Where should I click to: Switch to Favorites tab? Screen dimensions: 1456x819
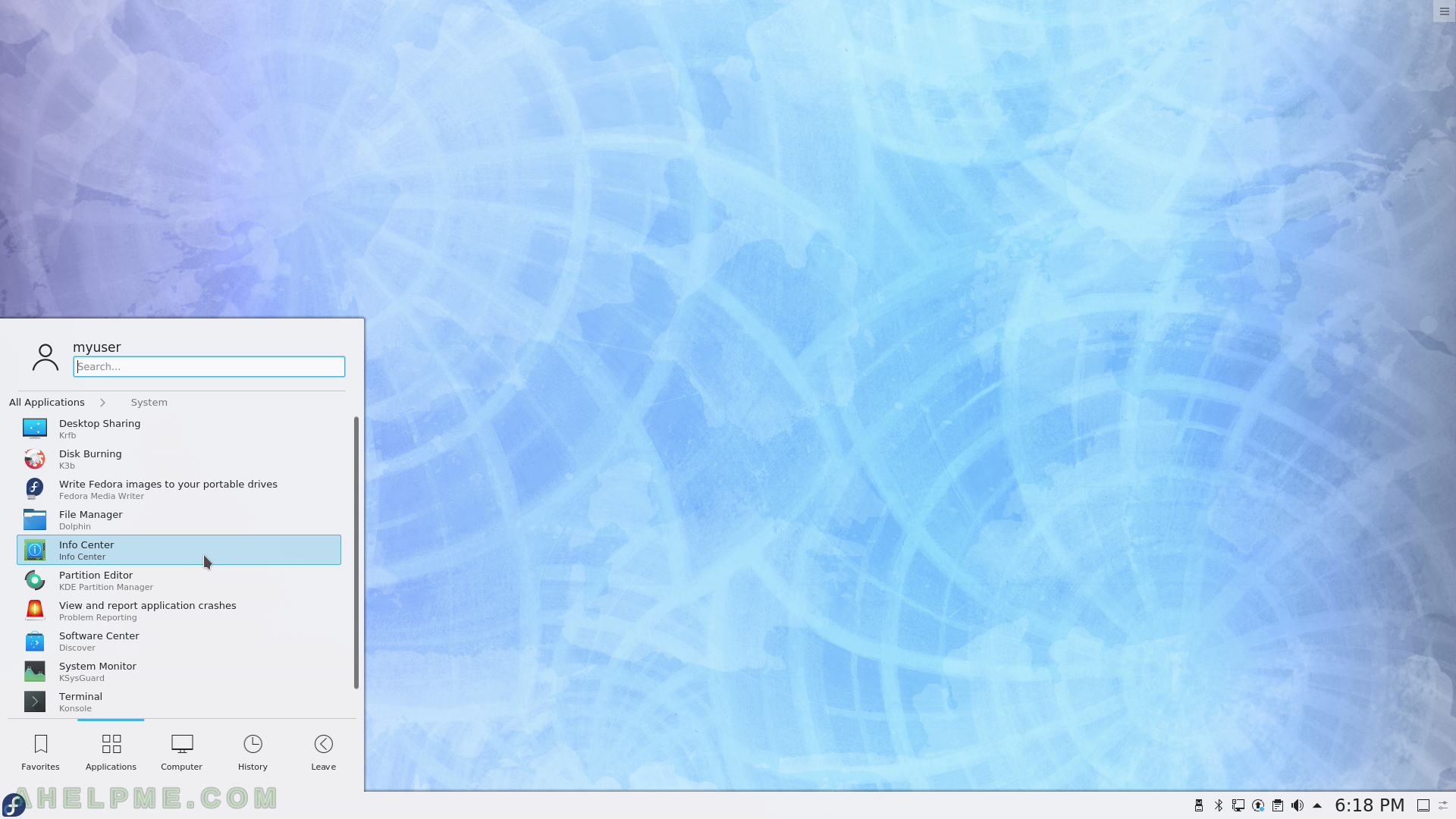coord(40,752)
